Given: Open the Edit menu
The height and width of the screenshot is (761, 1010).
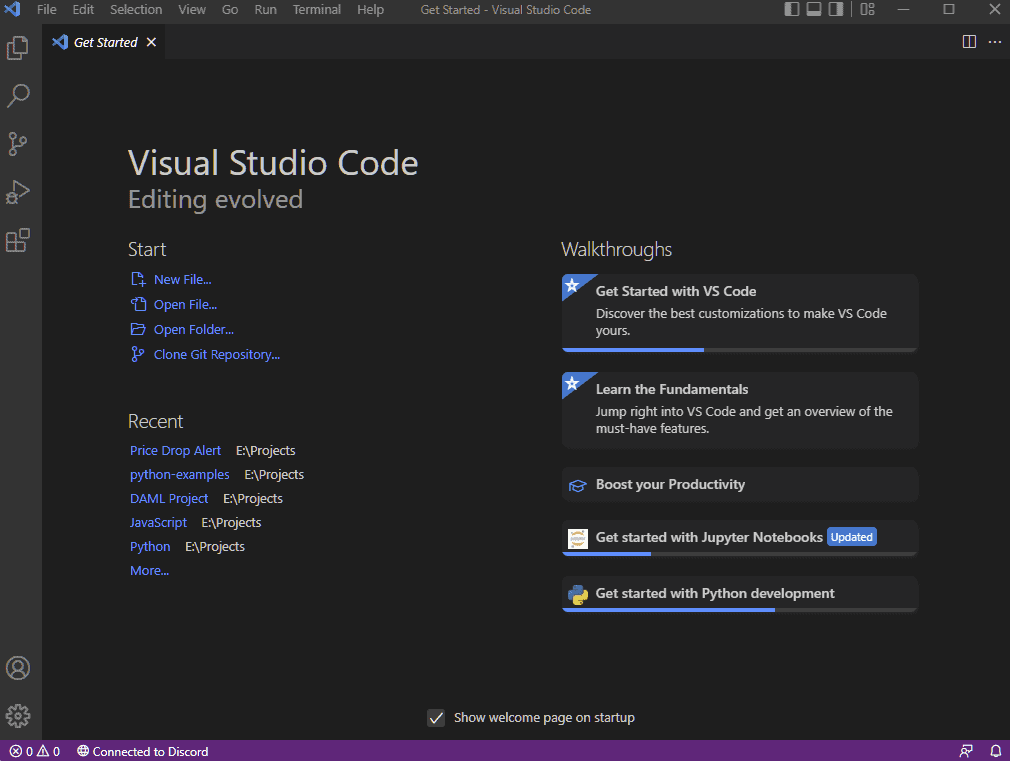Looking at the screenshot, I should point(83,10).
